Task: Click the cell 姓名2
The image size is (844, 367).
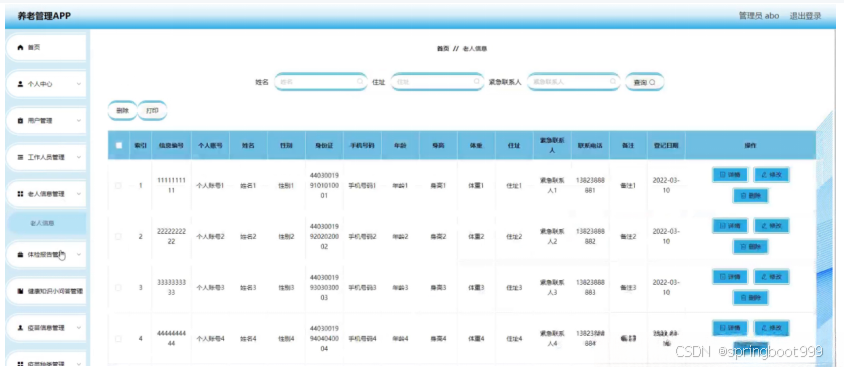Action: tap(248, 236)
